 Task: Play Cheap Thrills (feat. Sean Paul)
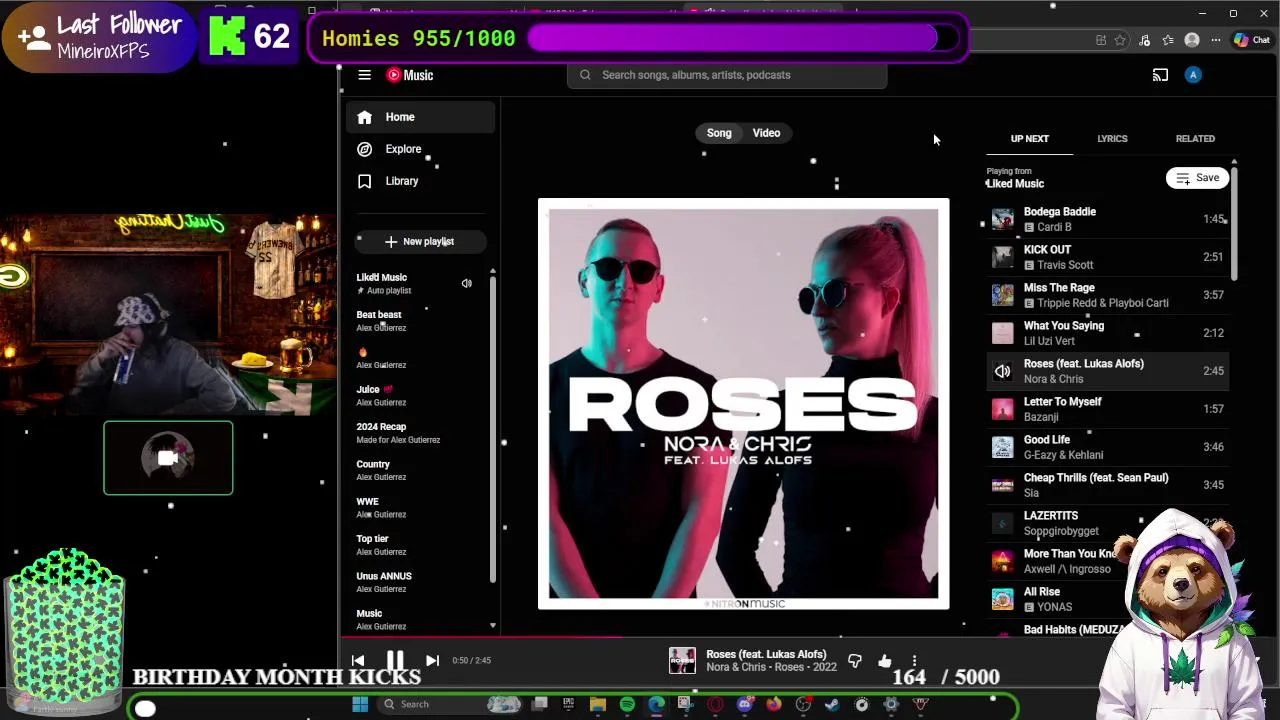coord(1108,485)
